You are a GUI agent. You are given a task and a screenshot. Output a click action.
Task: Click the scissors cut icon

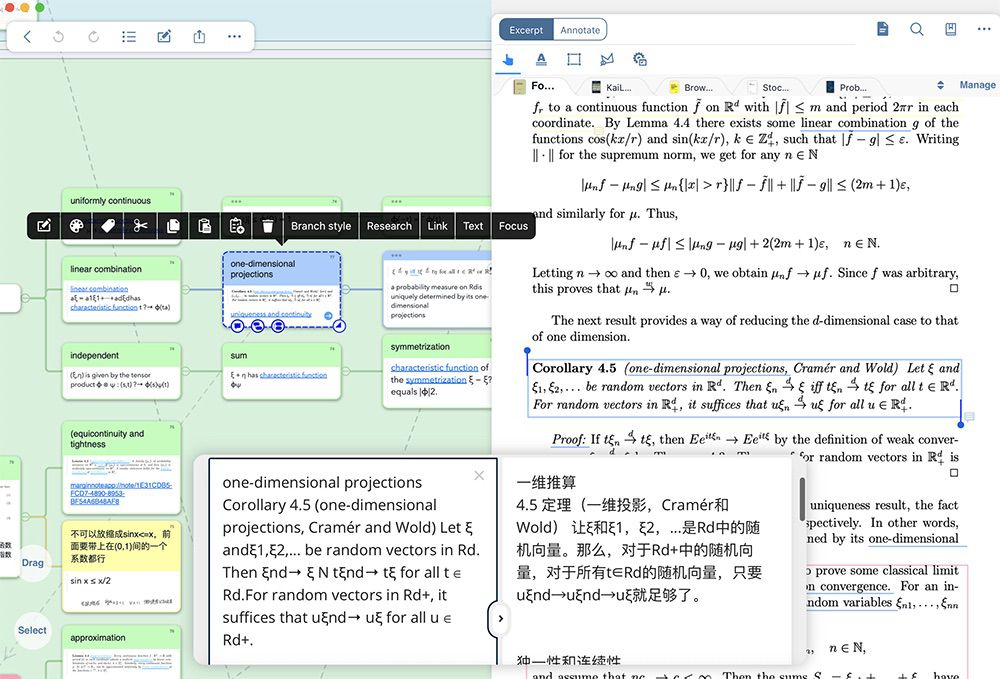[140, 226]
